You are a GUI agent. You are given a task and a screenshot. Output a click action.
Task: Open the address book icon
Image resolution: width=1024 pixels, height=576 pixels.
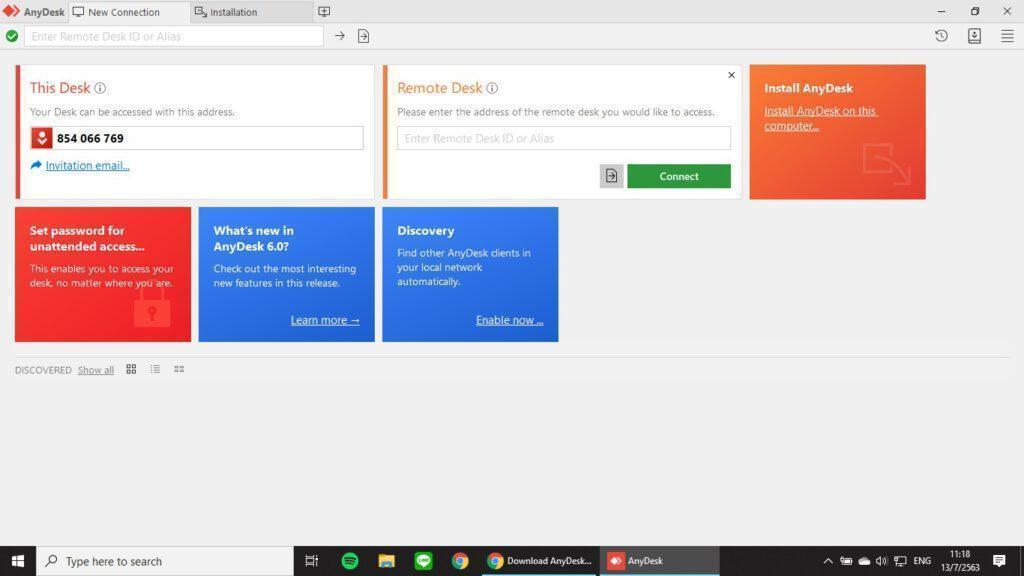973,36
